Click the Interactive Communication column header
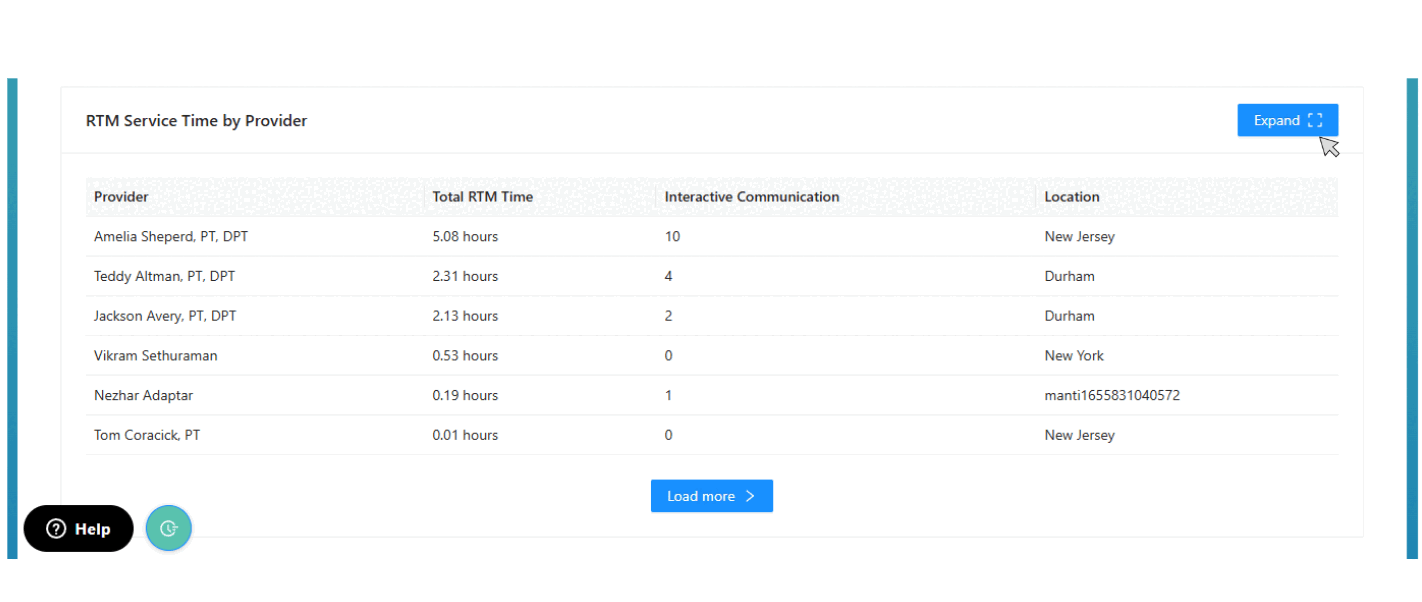Image resolution: width=1422 pixels, height=602 pixels. tap(751, 197)
